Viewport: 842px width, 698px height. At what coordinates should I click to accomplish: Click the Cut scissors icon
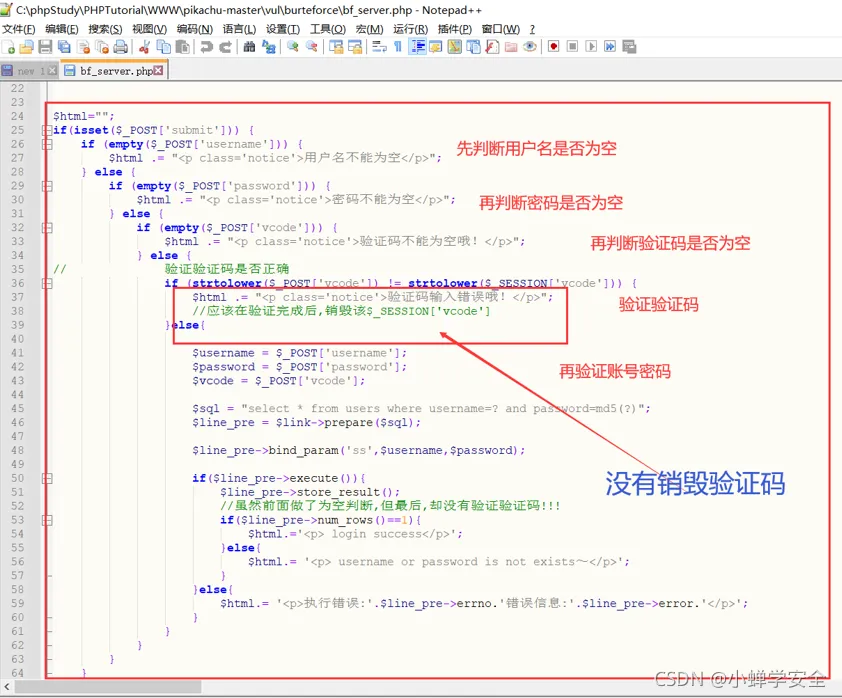pyautogui.click(x=144, y=47)
